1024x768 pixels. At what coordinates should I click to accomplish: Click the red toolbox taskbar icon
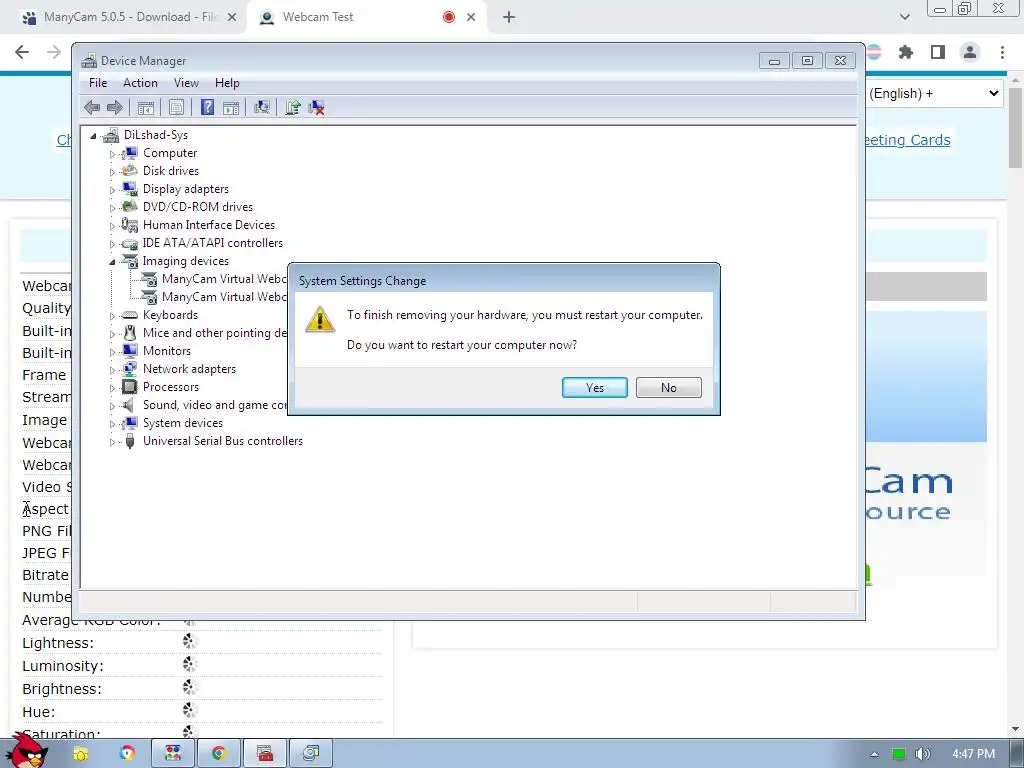click(264, 754)
